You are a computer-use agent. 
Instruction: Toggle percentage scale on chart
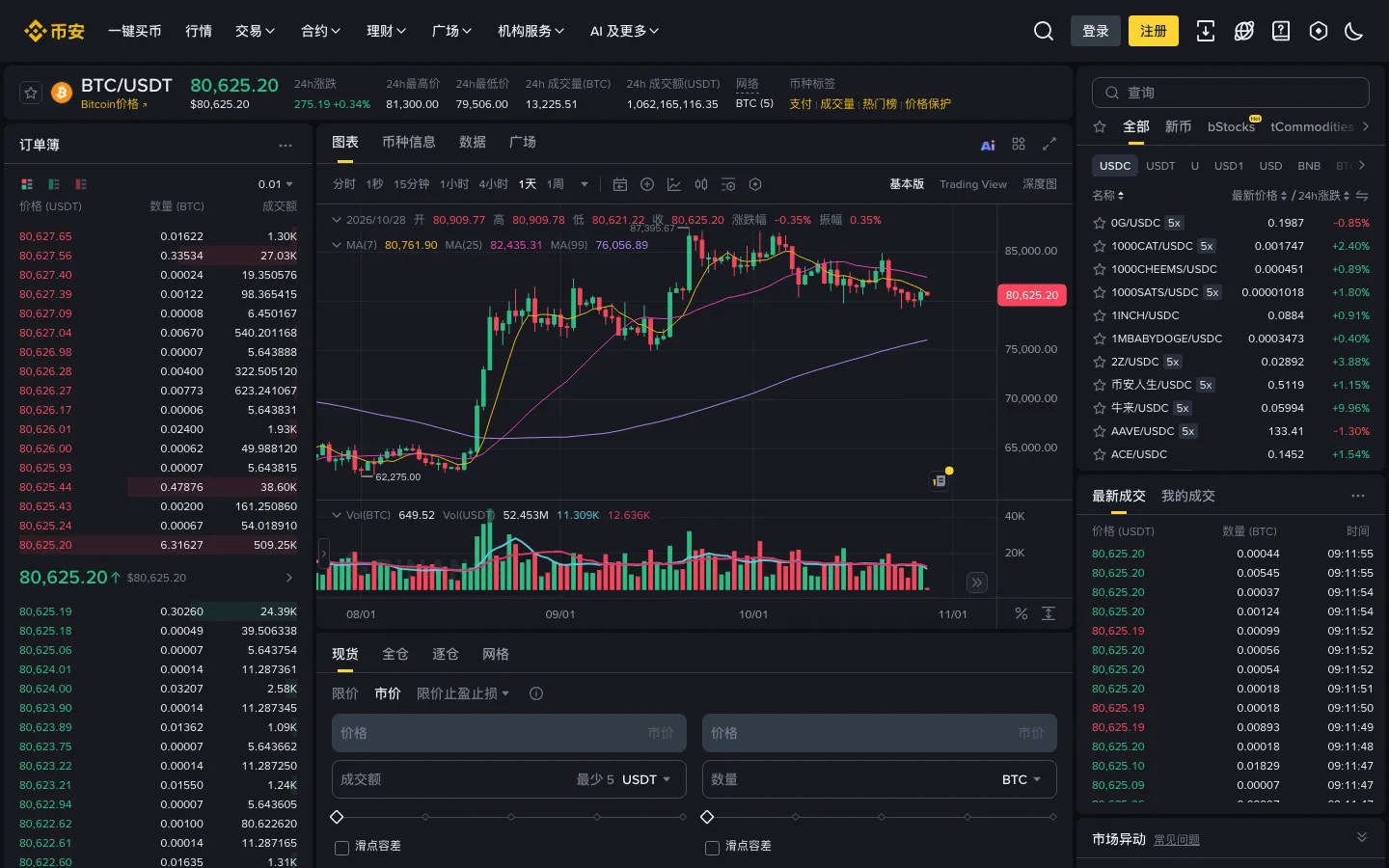(x=1021, y=613)
